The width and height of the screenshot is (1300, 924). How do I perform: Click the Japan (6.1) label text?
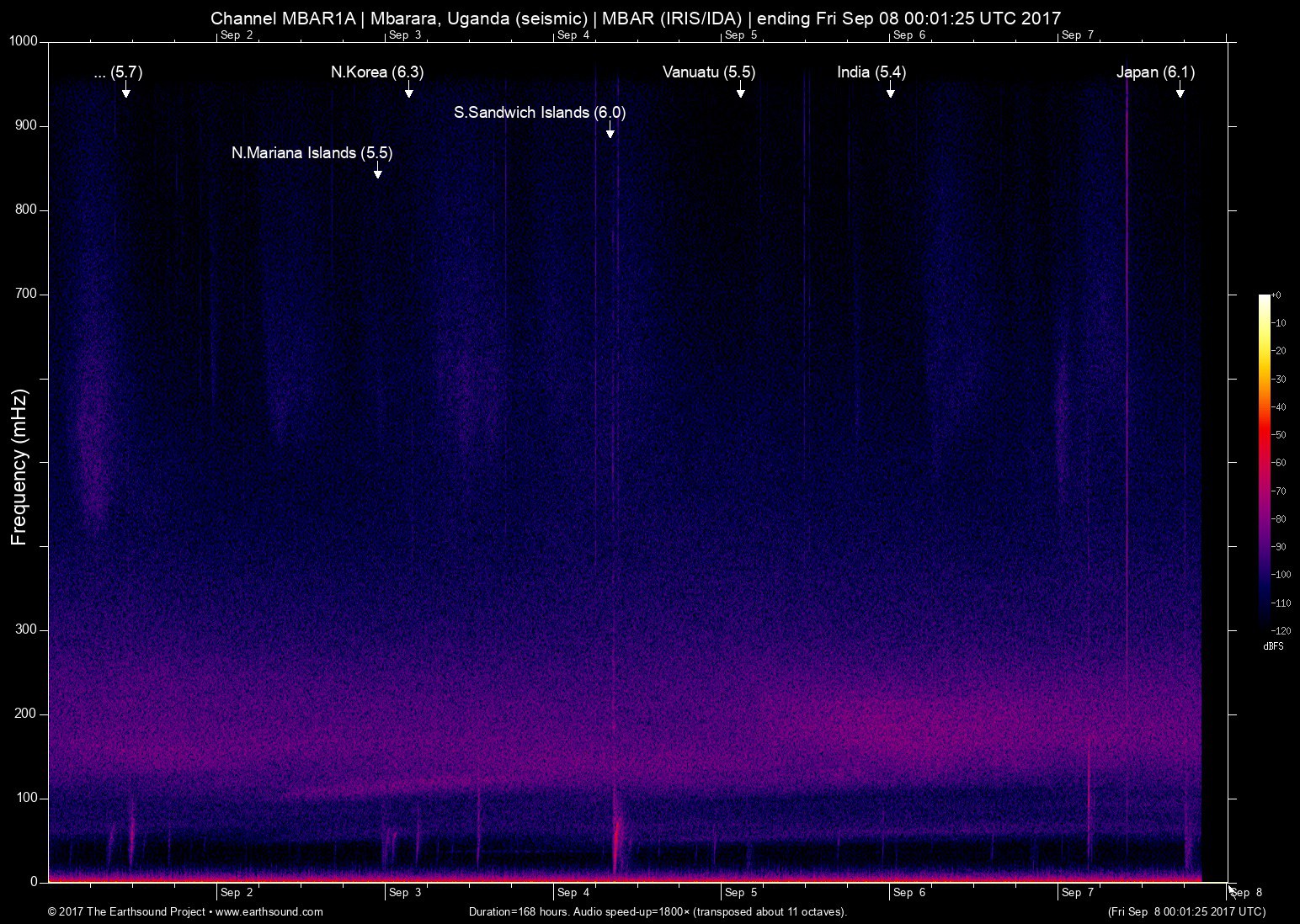tap(1155, 72)
